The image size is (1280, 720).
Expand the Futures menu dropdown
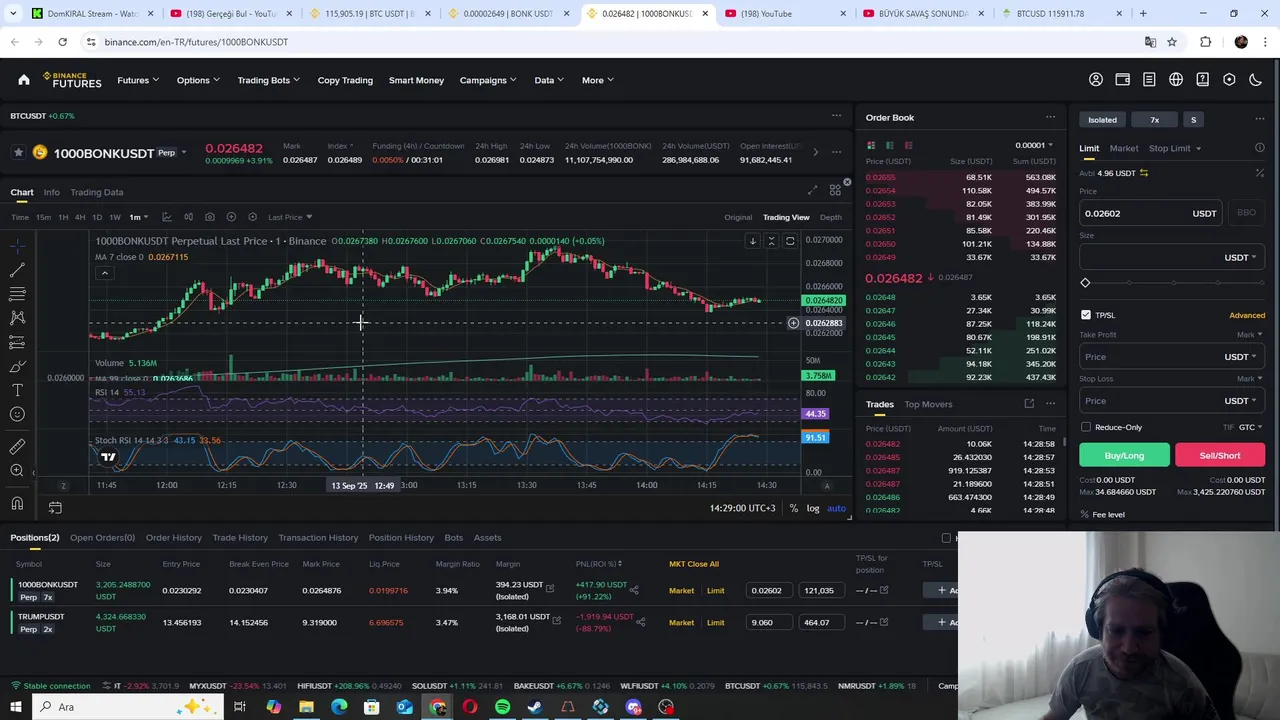(x=138, y=80)
